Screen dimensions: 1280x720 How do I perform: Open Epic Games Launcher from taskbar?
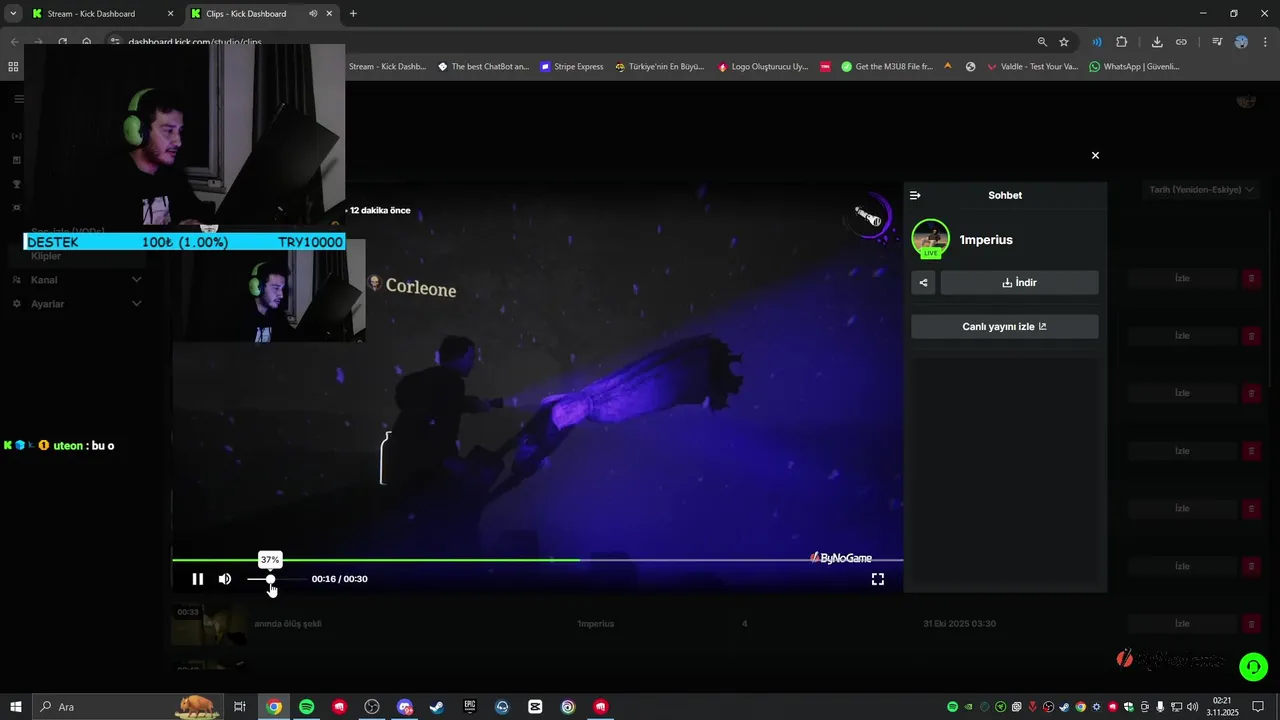coord(470,707)
